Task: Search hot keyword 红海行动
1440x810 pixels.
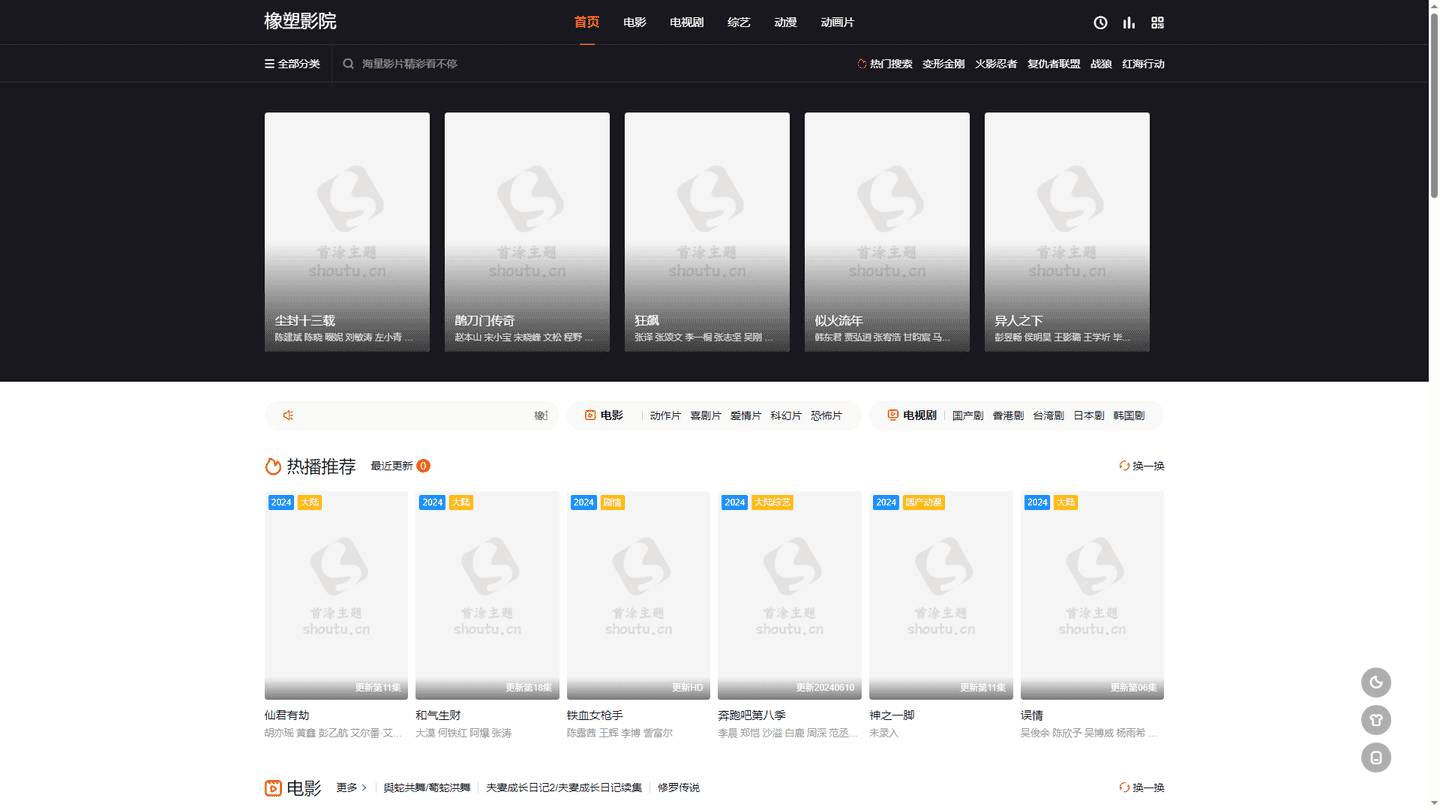Action: click(x=1143, y=63)
